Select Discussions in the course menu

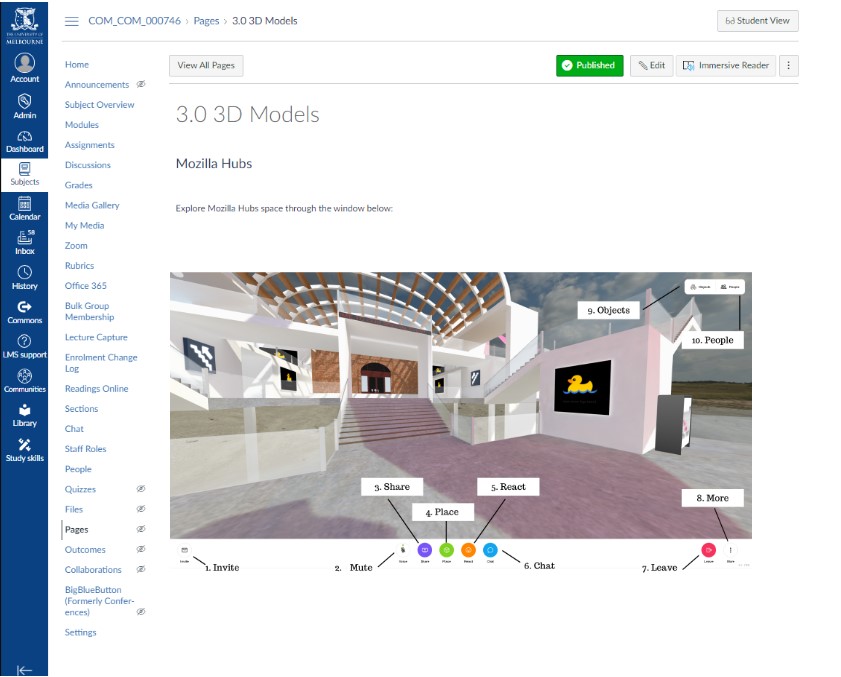tap(88, 165)
